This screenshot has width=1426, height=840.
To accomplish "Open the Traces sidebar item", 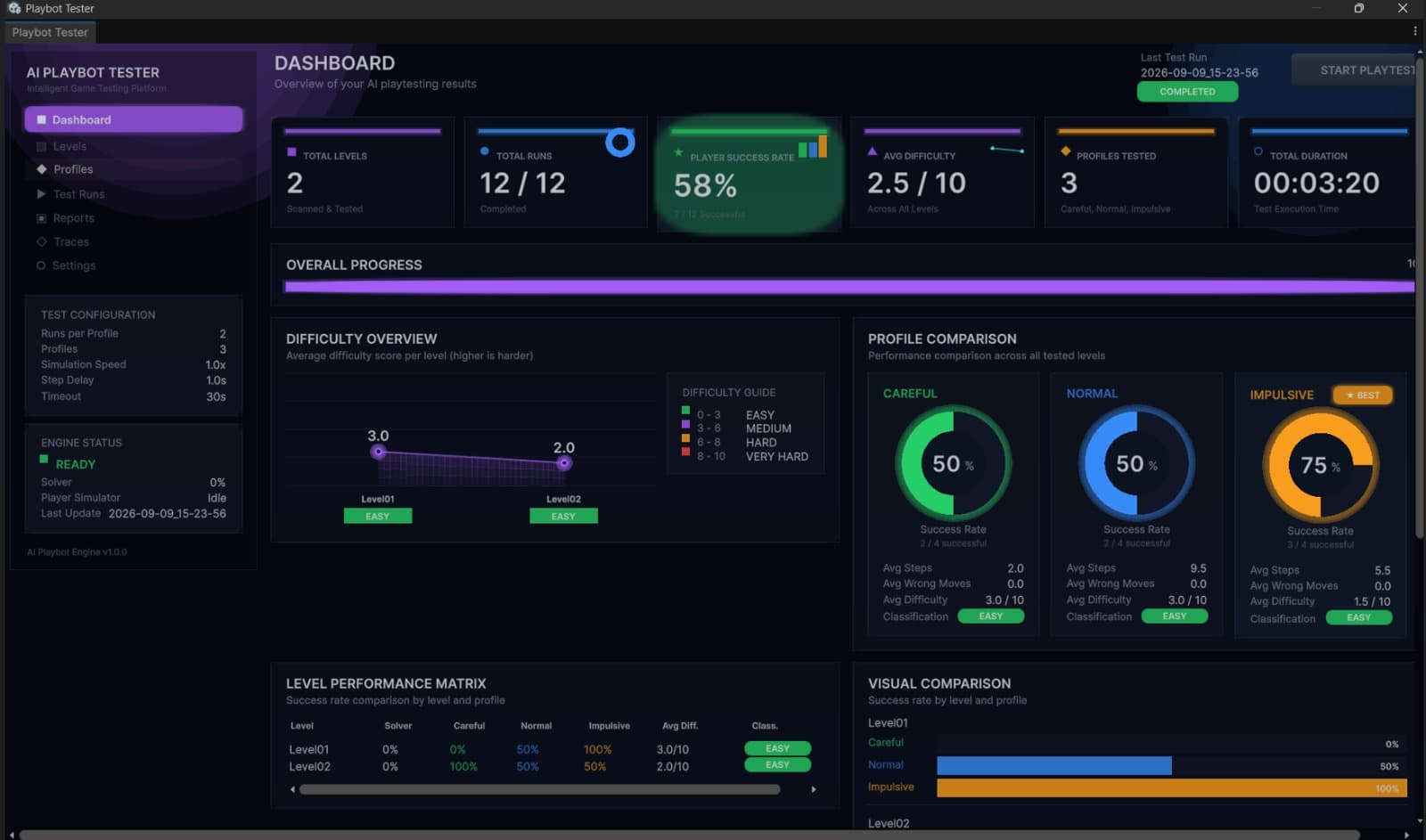I will [70, 241].
